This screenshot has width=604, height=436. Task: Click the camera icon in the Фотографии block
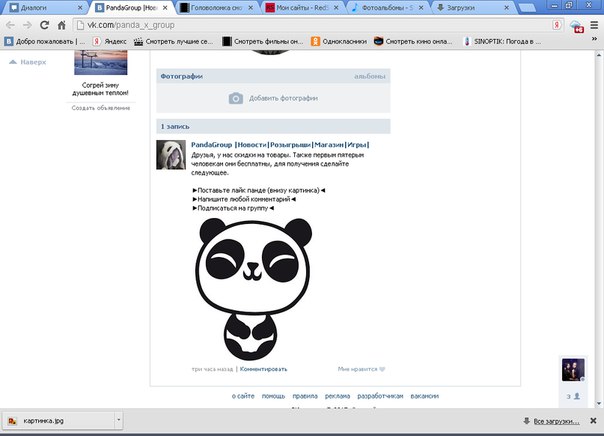click(235, 98)
